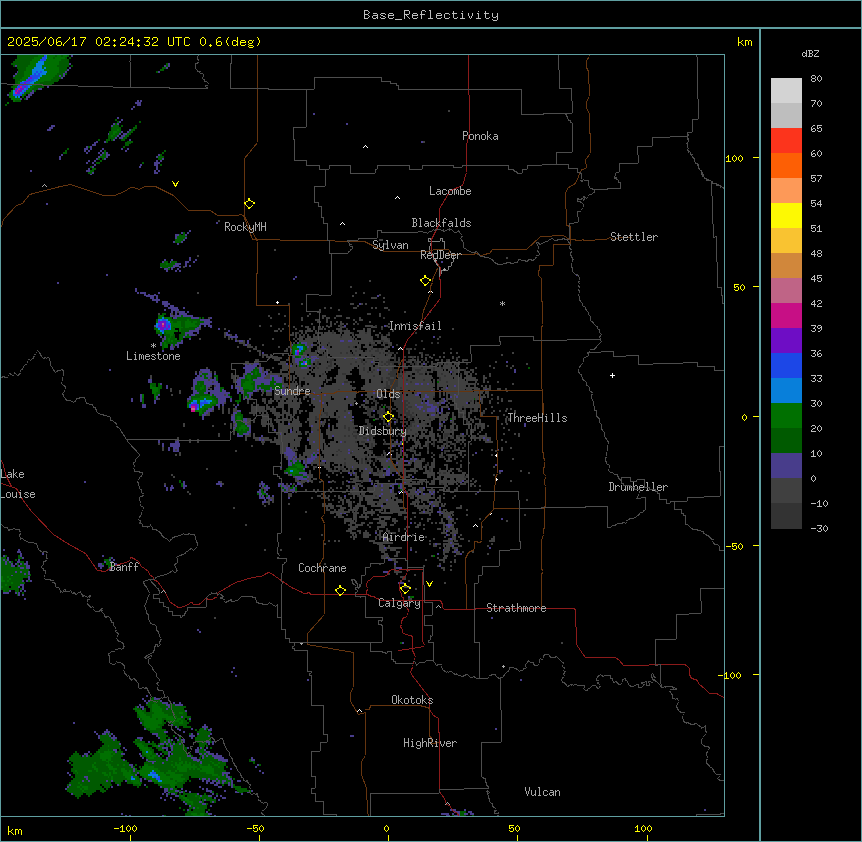Screen dimensions: 862x842
Task: Click the RockyMH label
Action: tap(245, 227)
